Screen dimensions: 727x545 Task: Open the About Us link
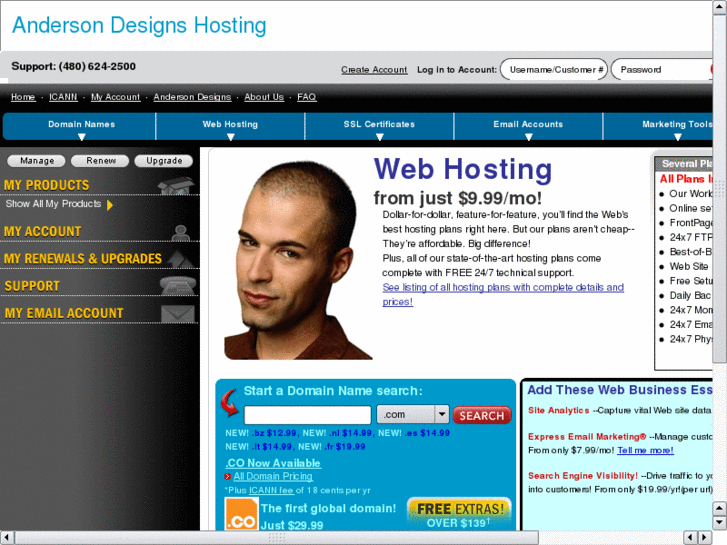(x=264, y=97)
